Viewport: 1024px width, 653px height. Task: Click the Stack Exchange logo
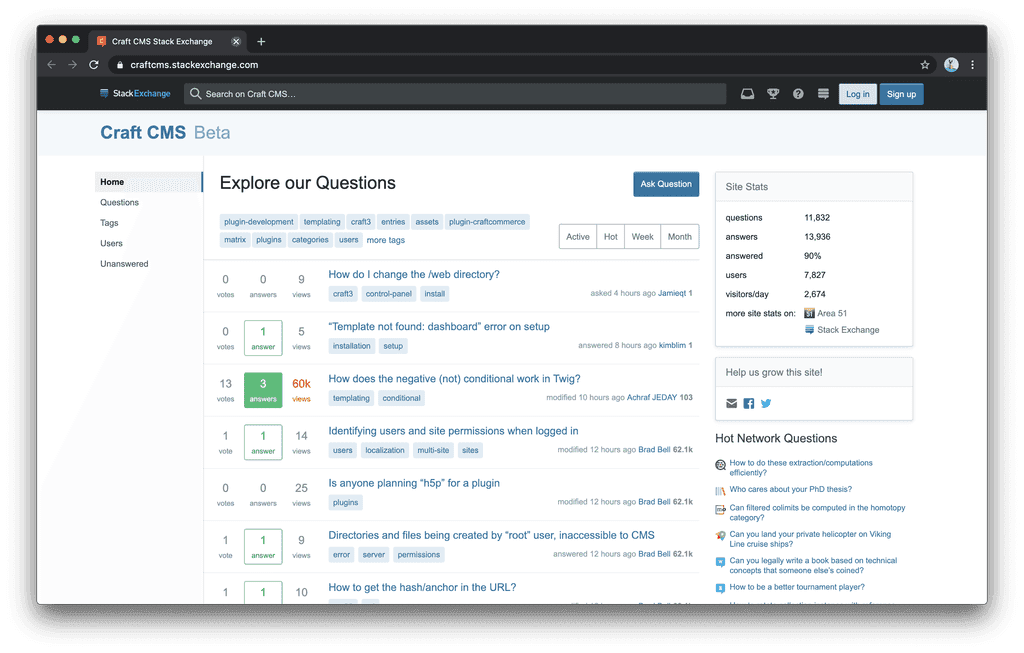(x=135, y=94)
